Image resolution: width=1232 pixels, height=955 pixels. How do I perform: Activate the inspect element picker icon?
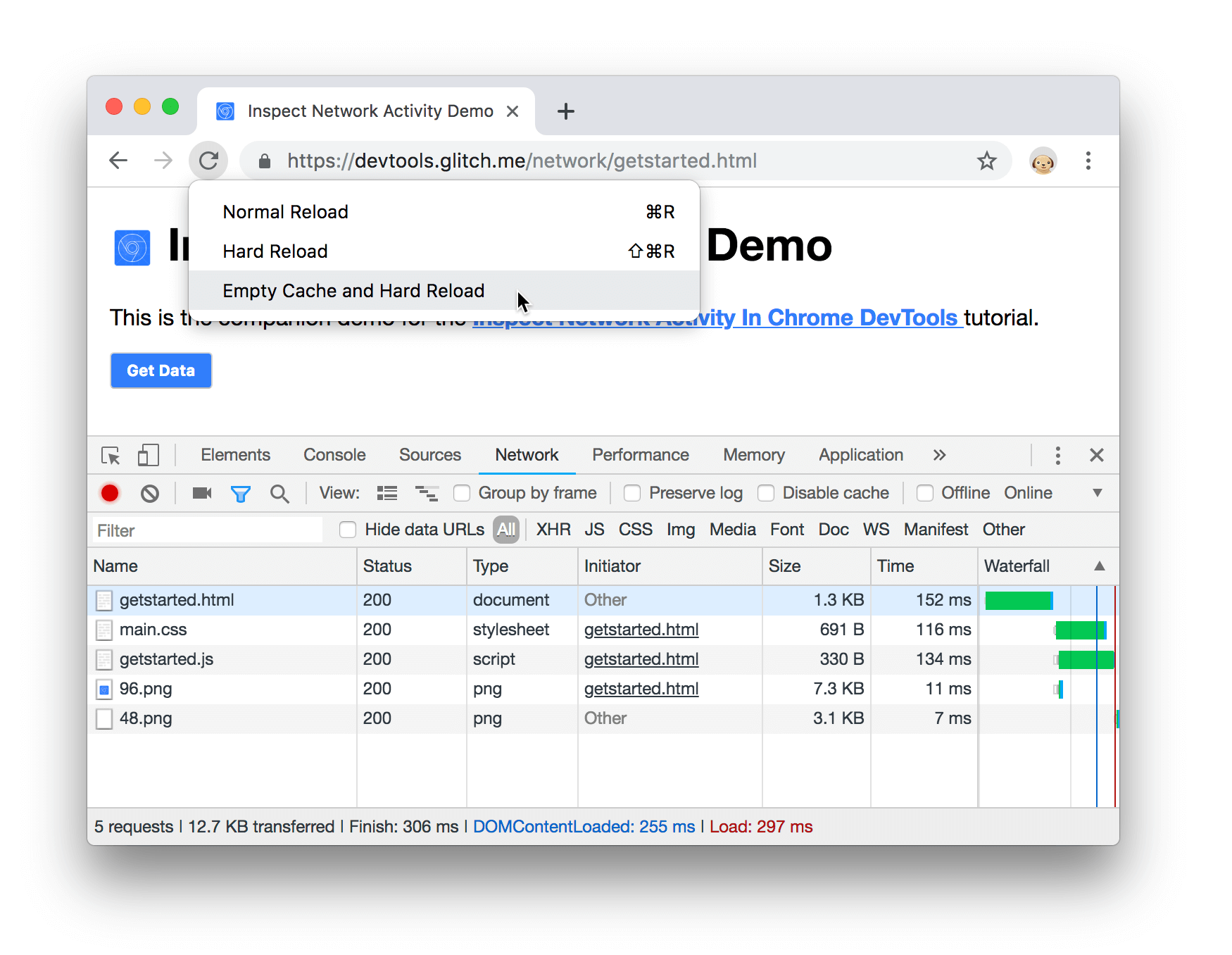[x=111, y=456]
